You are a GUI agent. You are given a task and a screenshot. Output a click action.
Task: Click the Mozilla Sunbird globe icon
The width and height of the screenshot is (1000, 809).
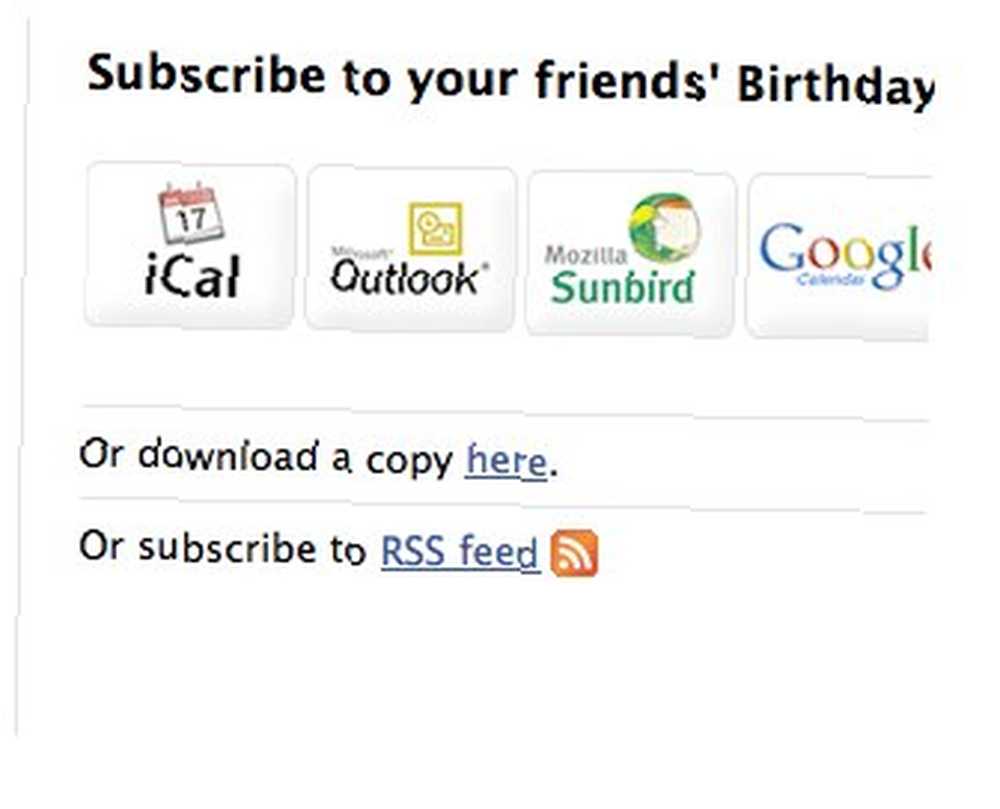[x=665, y=227]
